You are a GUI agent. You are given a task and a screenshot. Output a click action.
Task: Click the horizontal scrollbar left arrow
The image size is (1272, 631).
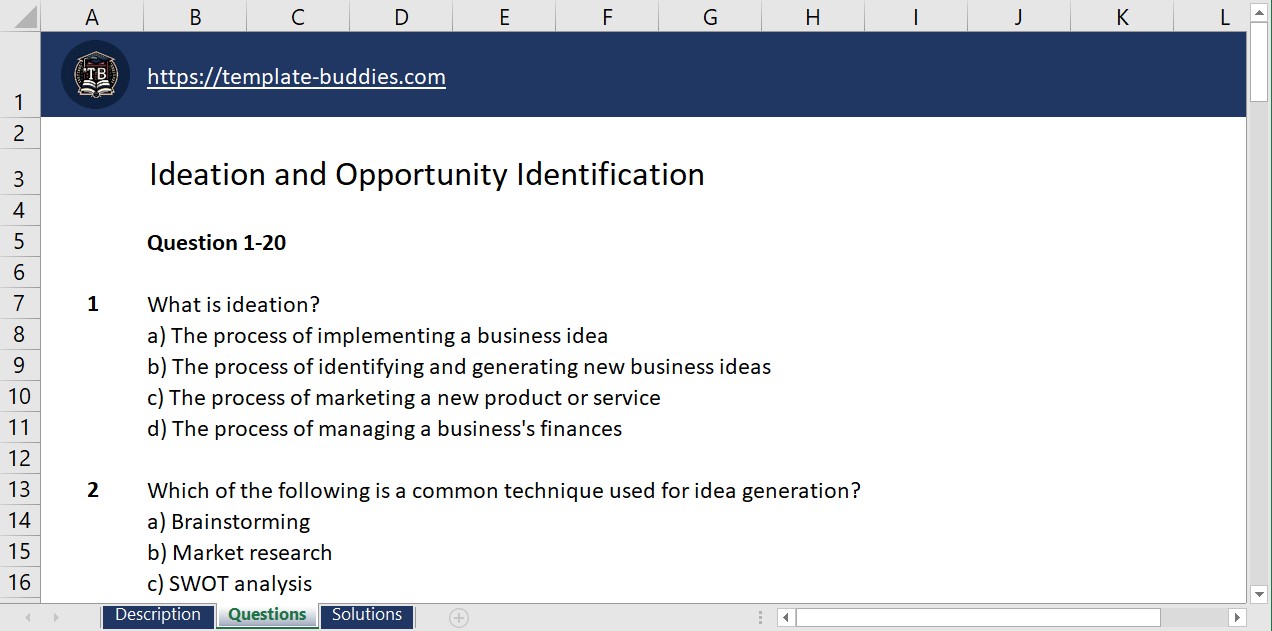click(784, 617)
